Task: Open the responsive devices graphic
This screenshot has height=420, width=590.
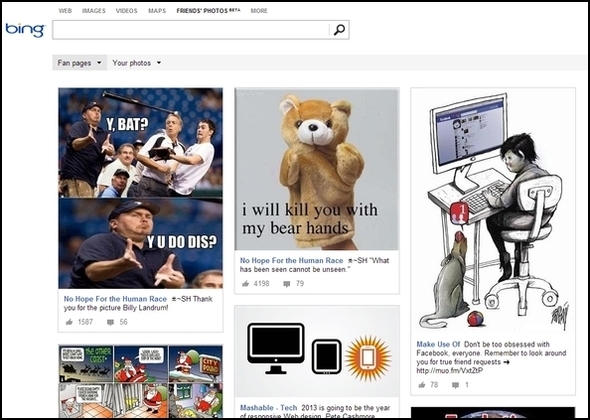Action: pos(316,352)
